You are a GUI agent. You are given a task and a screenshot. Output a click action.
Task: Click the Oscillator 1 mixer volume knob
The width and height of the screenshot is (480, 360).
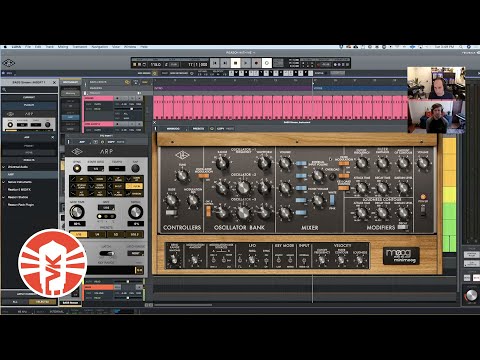(285, 163)
